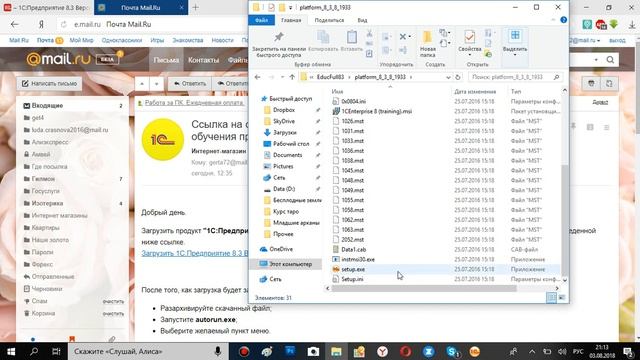Click the file list vertical scrollbar
Image resolution: width=640 pixels, height=360 pixels.
click(x=565, y=220)
